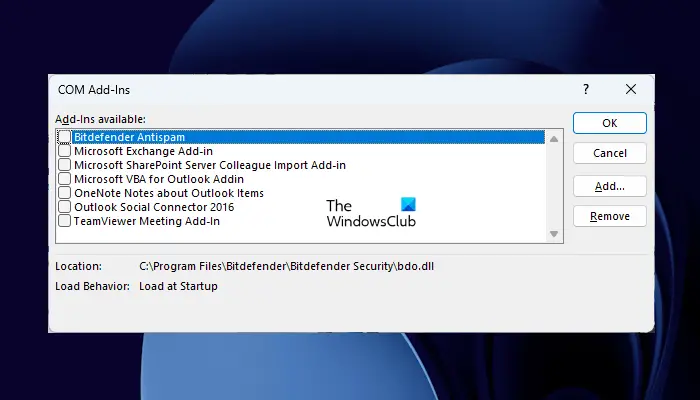Click Remove to delete selected add-in

[609, 216]
